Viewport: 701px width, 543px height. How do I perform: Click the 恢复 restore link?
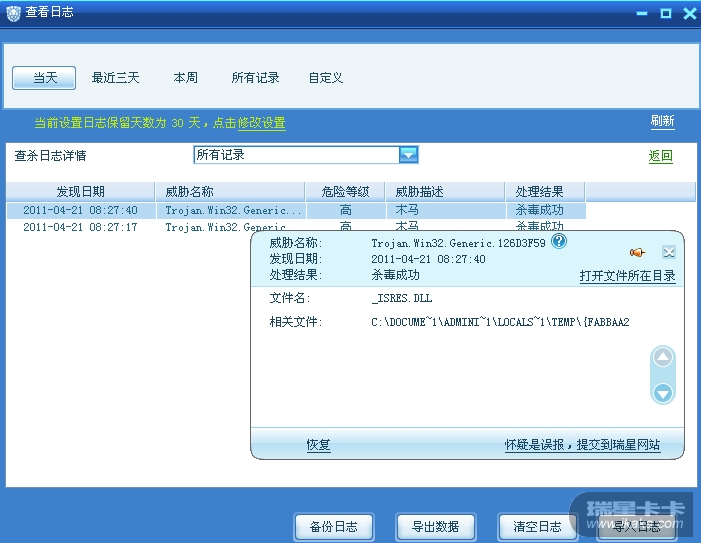pyautogui.click(x=318, y=445)
